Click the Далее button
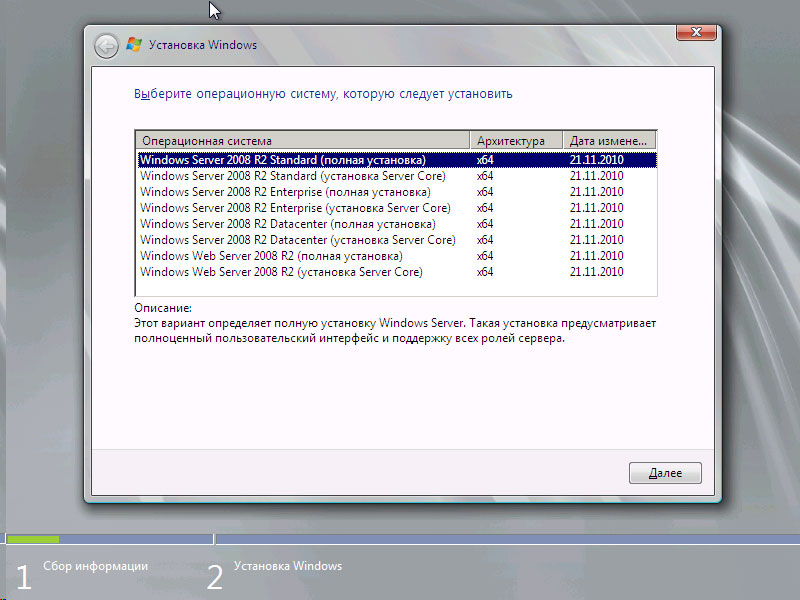The height and width of the screenshot is (600, 800). click(665, 473)
